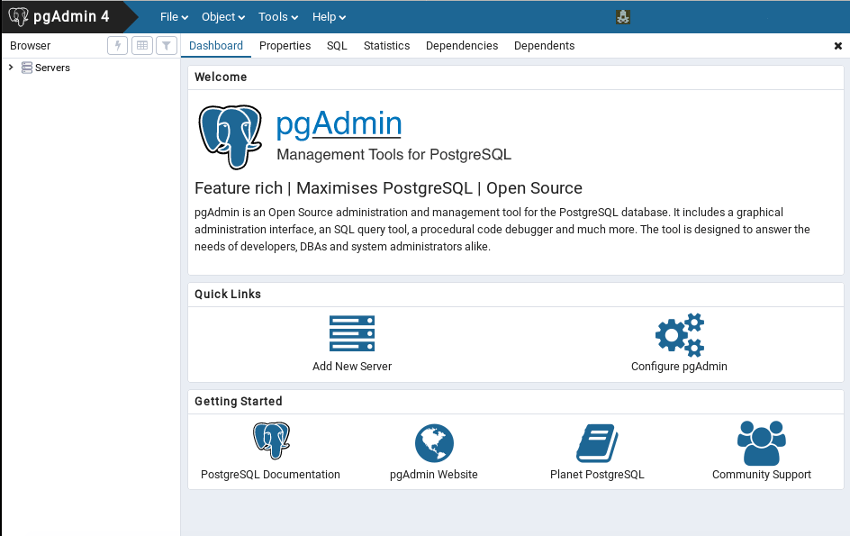
Task: Click the Filtered Rows funnel icon
Action: [x=166, y=46]
